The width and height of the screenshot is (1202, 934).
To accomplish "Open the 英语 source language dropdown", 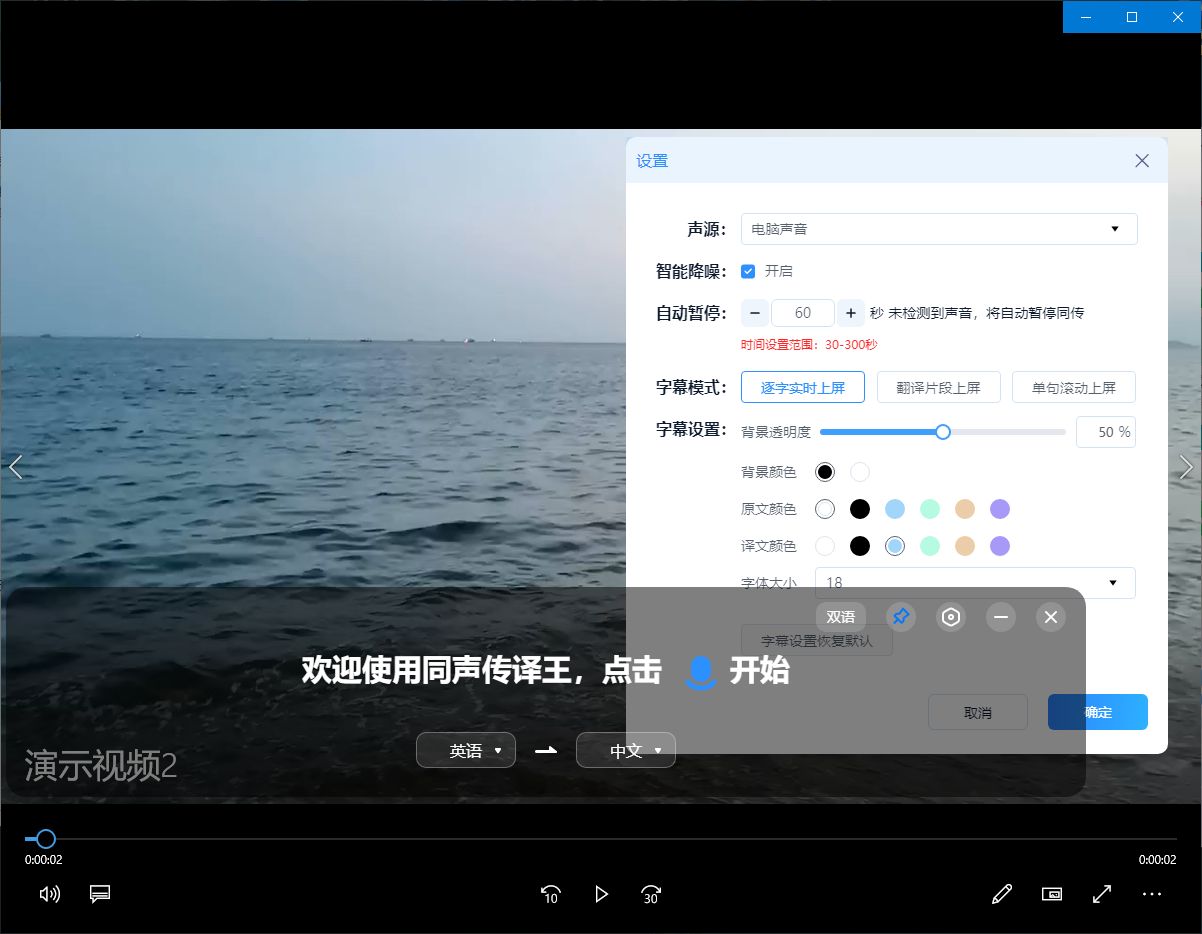I will point(466,750).
